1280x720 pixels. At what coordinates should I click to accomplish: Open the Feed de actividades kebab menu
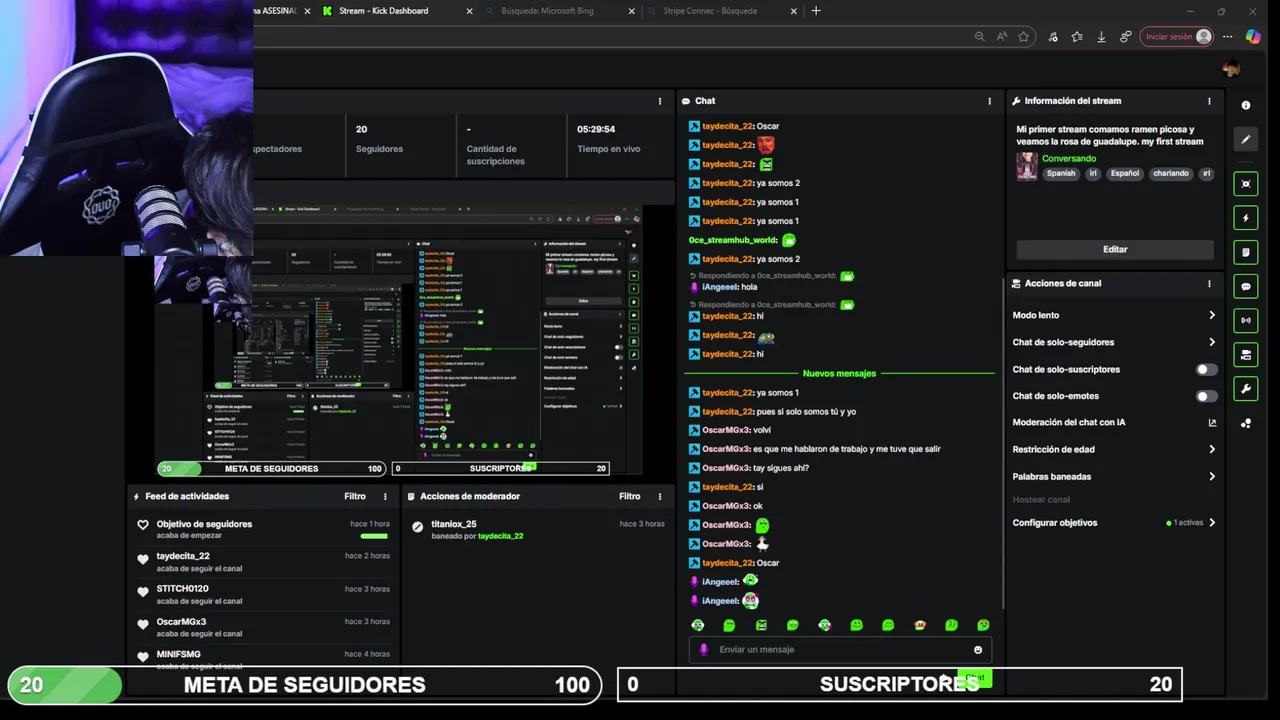tap(385, 497)
